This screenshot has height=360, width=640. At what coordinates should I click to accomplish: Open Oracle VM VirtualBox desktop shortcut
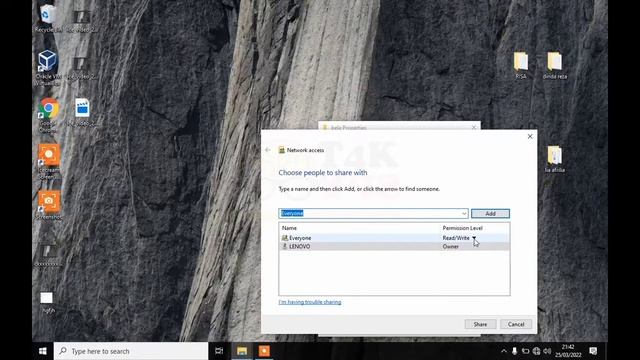(x=48, y=68)
